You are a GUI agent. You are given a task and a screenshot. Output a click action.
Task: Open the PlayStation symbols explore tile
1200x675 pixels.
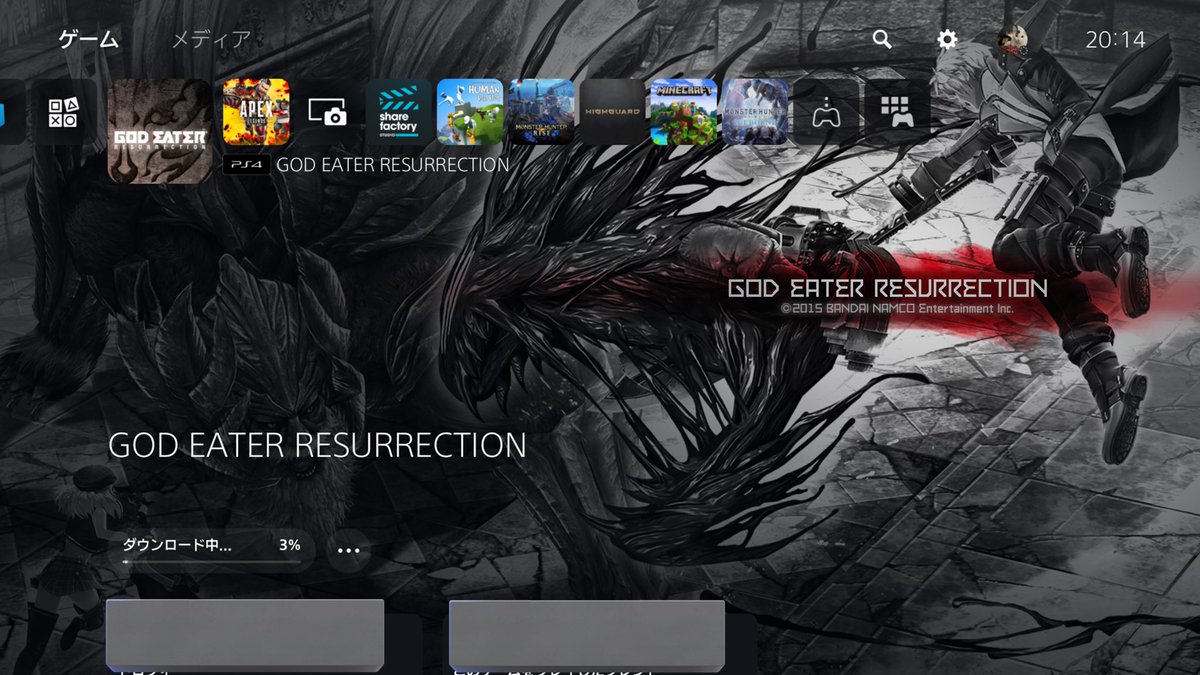click(62, 113)
